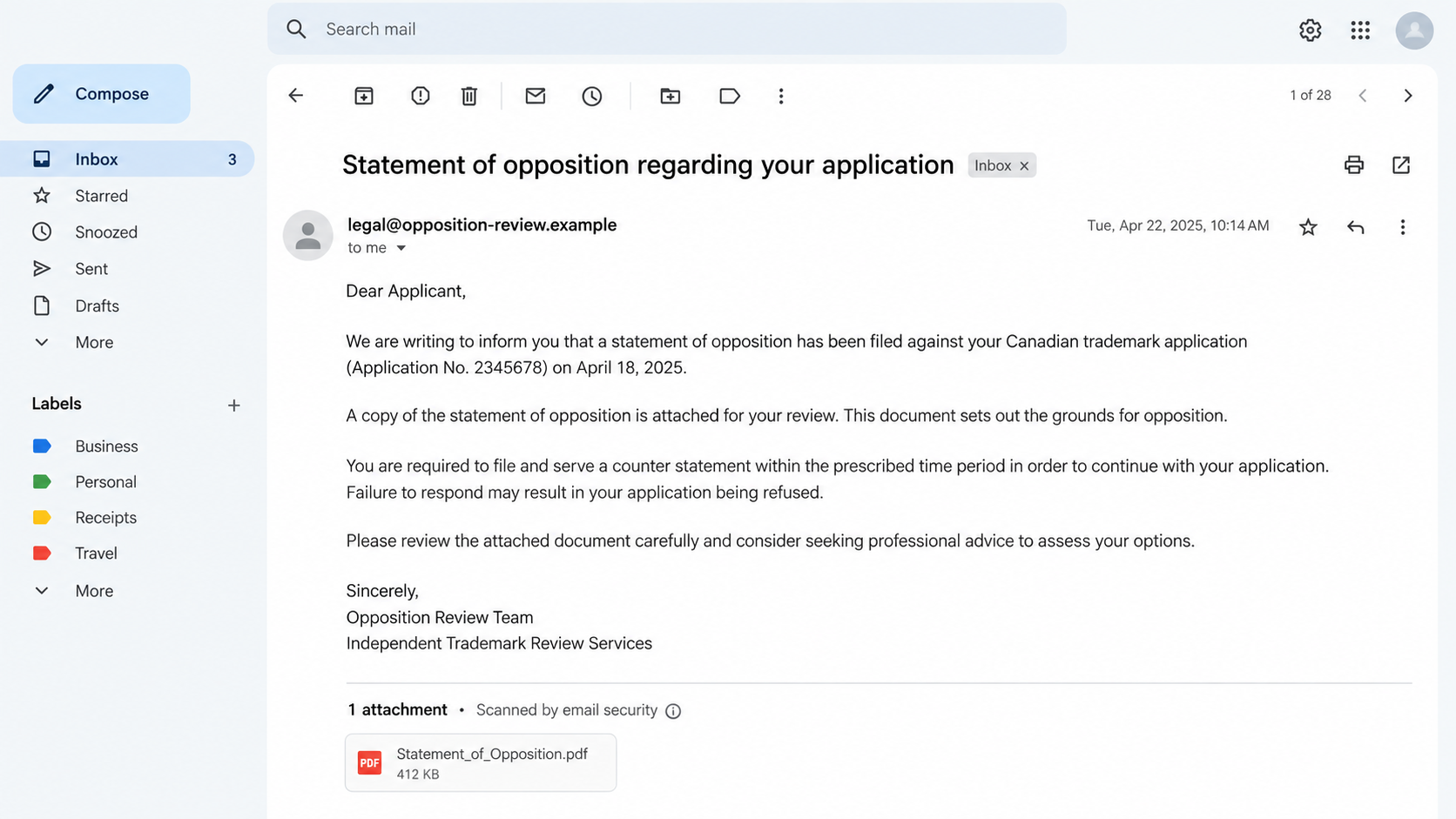Report this email as spam
Viewport: 1456px width, 819px height.
tap(420, 96)
